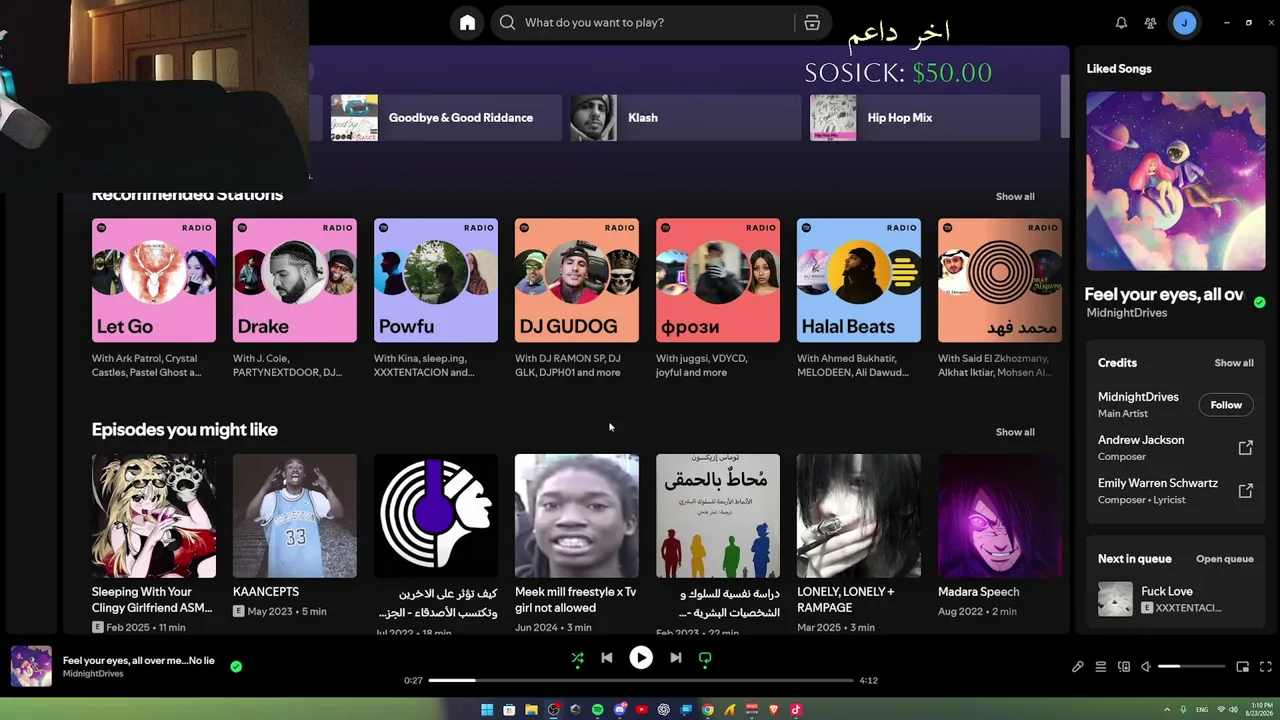Open MidnightDrives artist name in player bar
The width and height of the screenshot is (1280, 720).
pos(93,674)
